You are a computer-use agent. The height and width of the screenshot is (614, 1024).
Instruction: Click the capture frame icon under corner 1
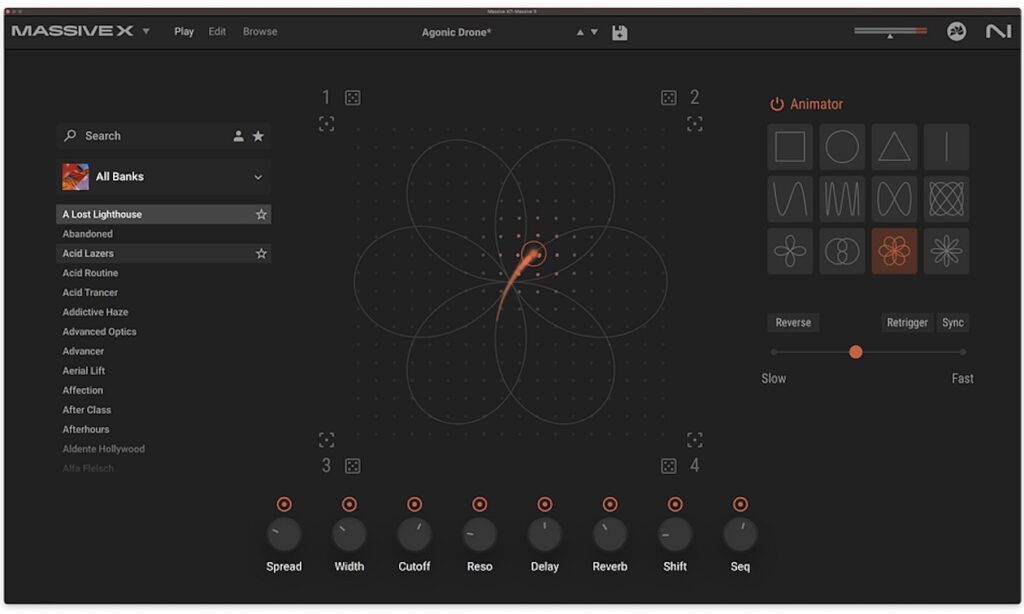(x=327, y=123)
